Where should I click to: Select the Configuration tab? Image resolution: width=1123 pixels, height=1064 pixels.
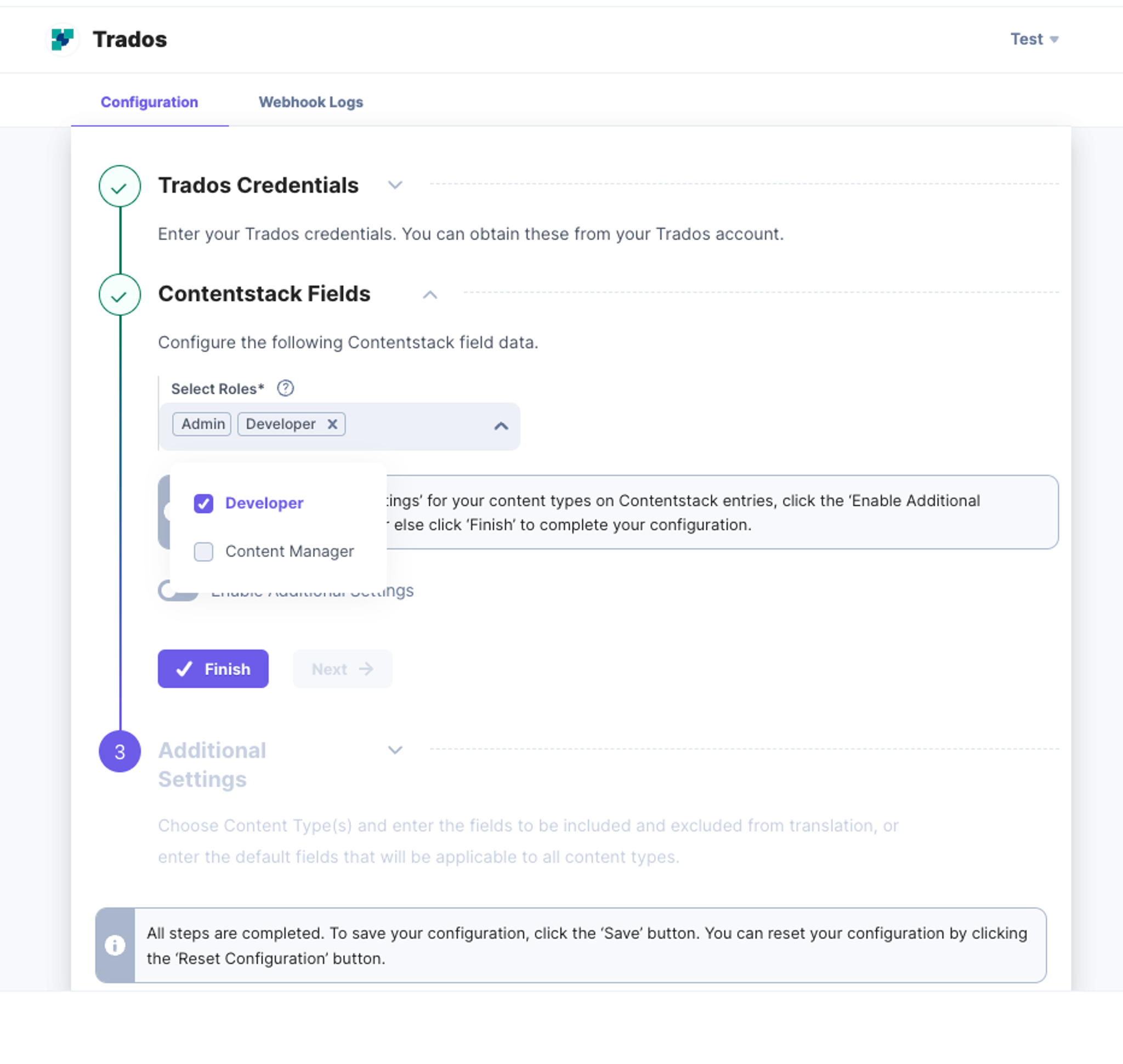click(x=149, y=102)
